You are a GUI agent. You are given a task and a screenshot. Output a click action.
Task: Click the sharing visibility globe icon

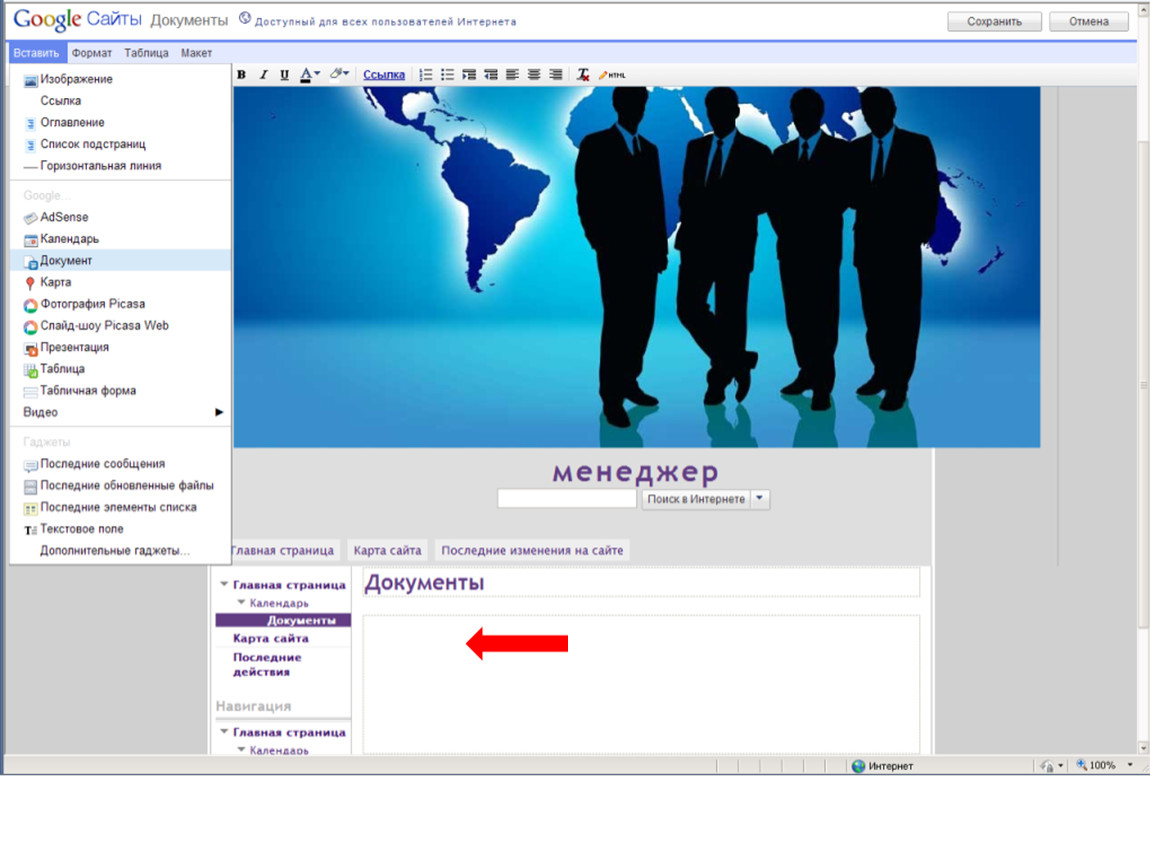244,18
